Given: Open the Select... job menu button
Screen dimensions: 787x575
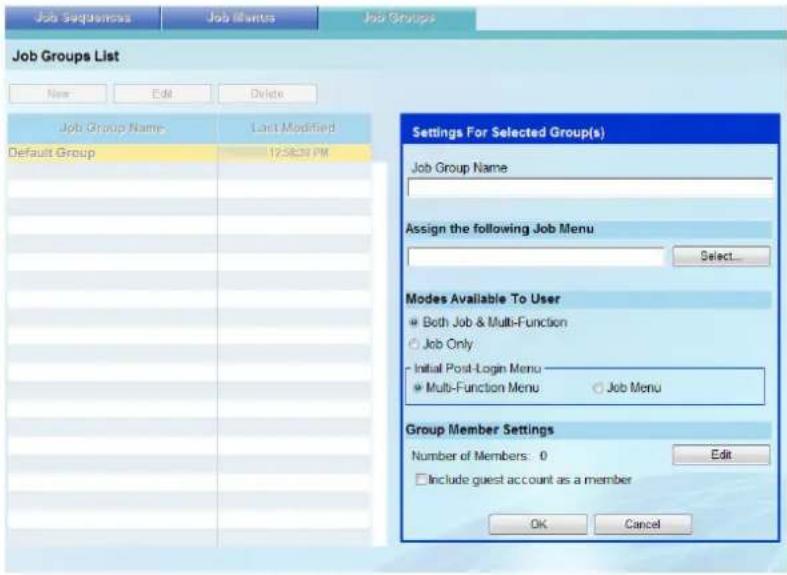Looking at the screenshot, I should pyautogui.click(x=721, y=256).
